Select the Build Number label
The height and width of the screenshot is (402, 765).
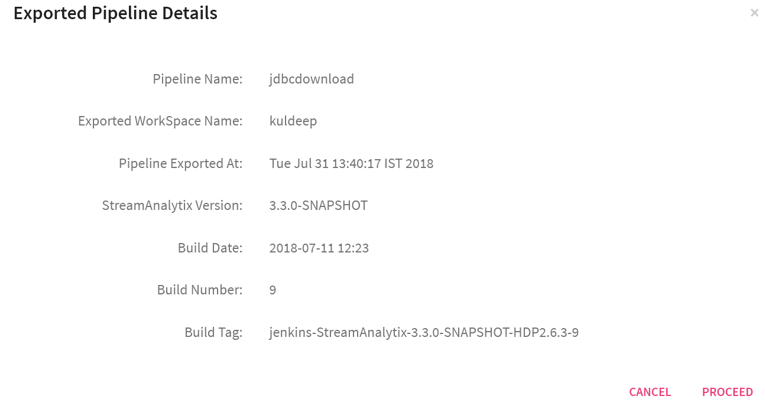tap(199, 290)
